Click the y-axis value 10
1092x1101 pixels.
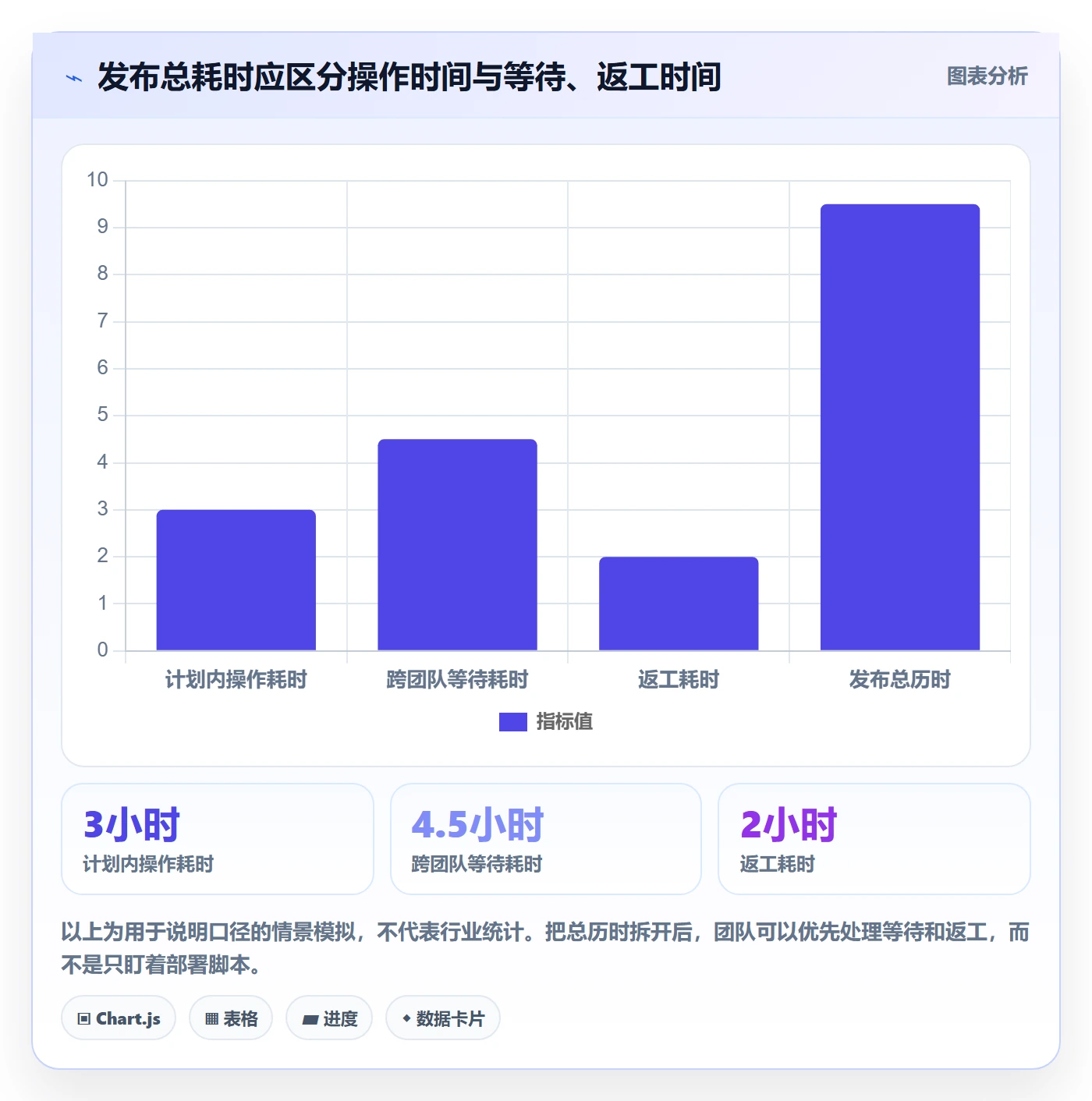[x=97, y=180]
